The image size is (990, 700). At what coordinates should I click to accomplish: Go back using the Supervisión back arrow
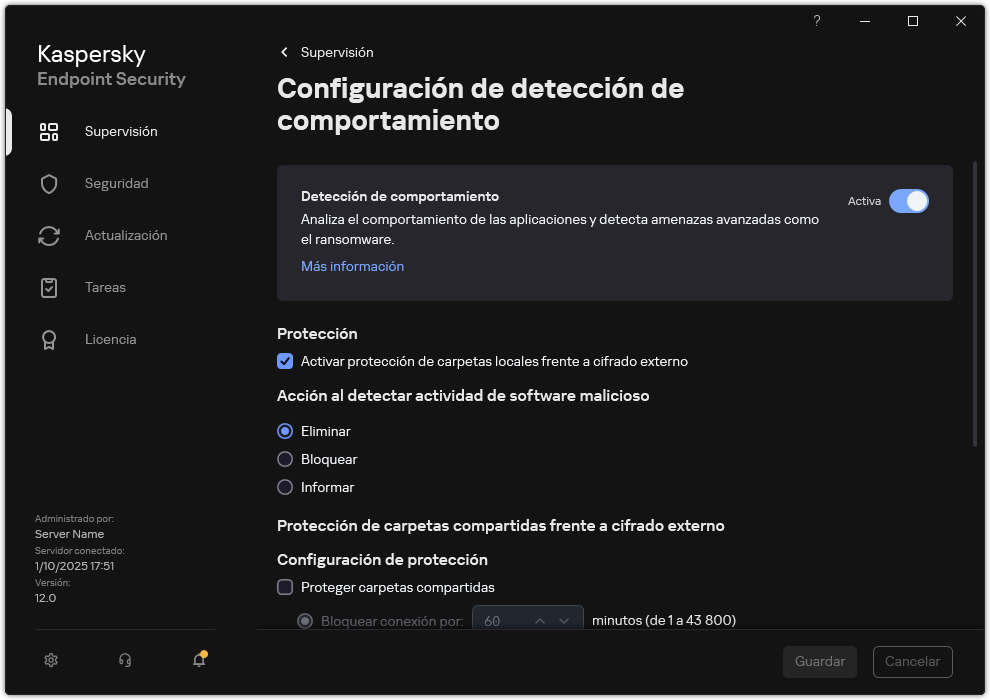(284, 52)
